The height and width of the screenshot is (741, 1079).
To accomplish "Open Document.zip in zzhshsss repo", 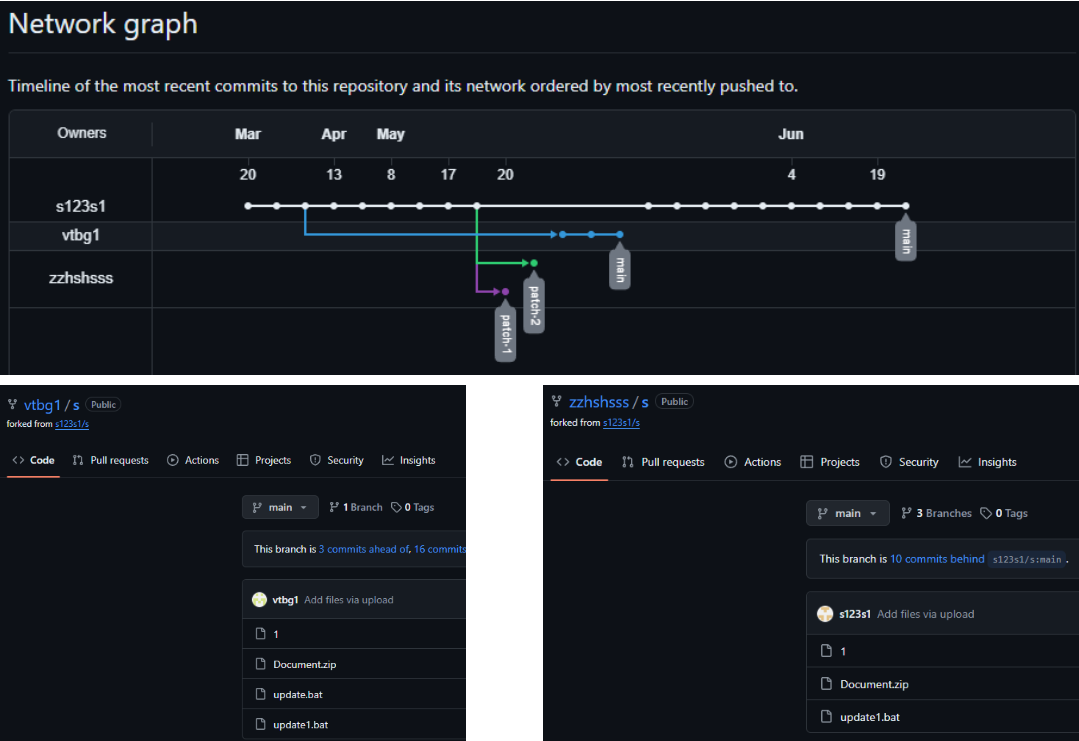I will click(874, 684).
